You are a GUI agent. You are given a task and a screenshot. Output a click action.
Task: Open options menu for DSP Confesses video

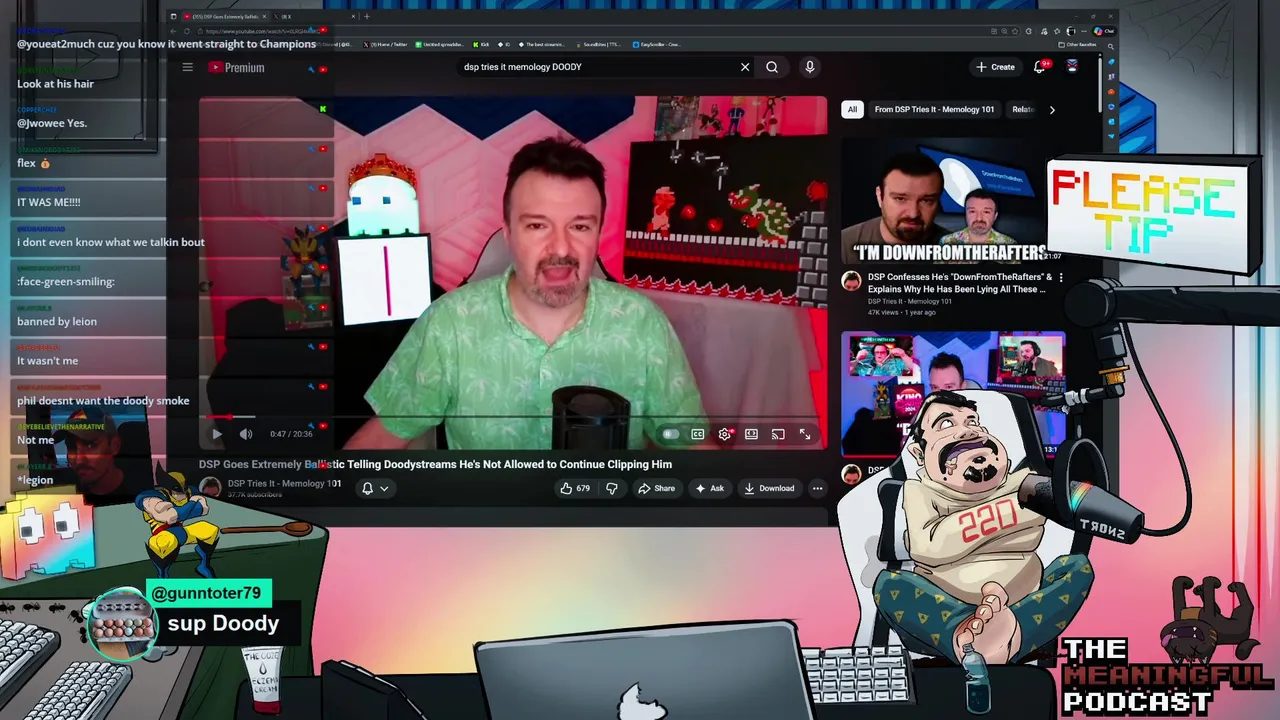(x=1060, y=278)
